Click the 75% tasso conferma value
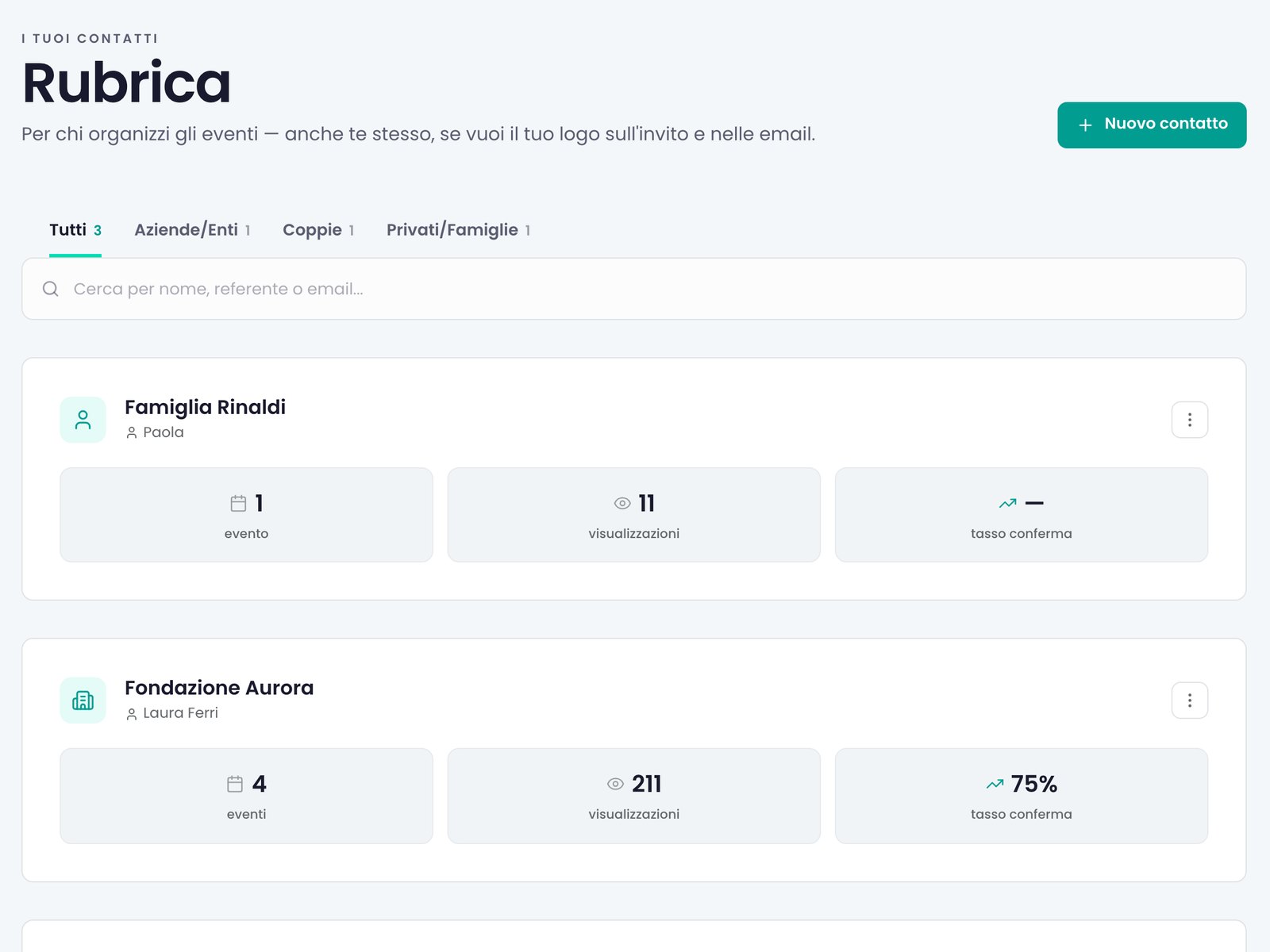The height and width of the screenshot is (952, 1270). [x=1033, y=784]
